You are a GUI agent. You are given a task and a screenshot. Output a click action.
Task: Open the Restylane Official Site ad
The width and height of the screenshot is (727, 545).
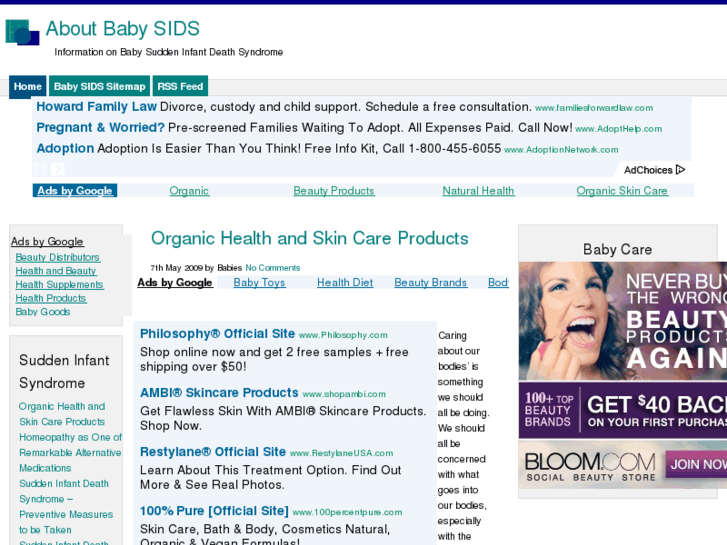tap(213, 452)
